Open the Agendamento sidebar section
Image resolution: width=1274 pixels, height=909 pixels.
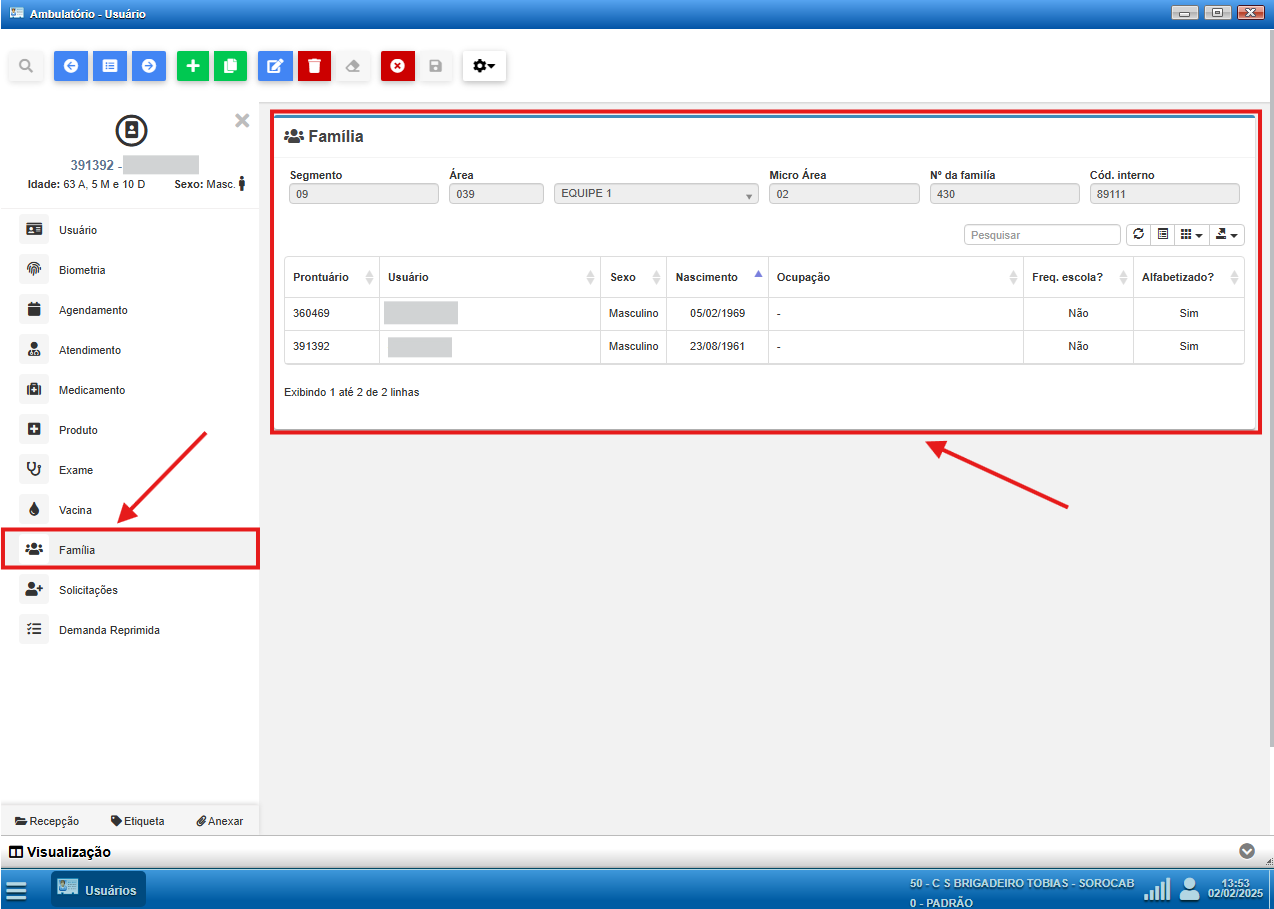(x=93, y=310)
